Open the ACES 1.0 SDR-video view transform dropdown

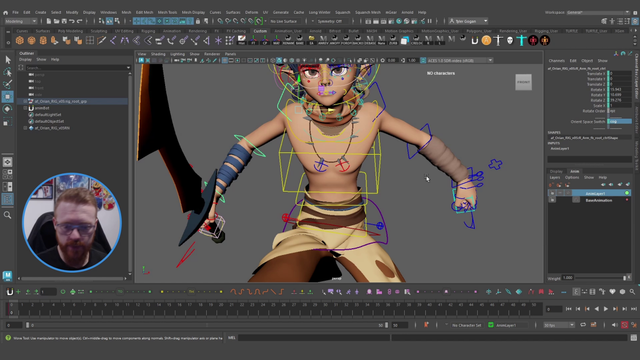tap(460, 60)
